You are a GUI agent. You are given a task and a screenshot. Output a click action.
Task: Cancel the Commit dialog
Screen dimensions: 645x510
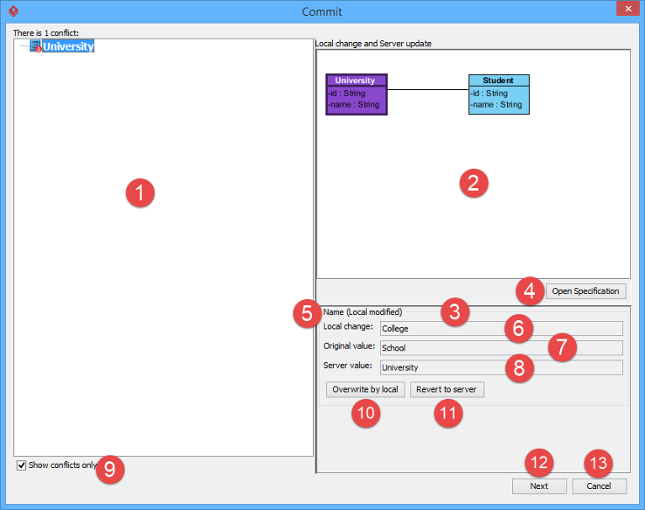[x=599, y=486]
